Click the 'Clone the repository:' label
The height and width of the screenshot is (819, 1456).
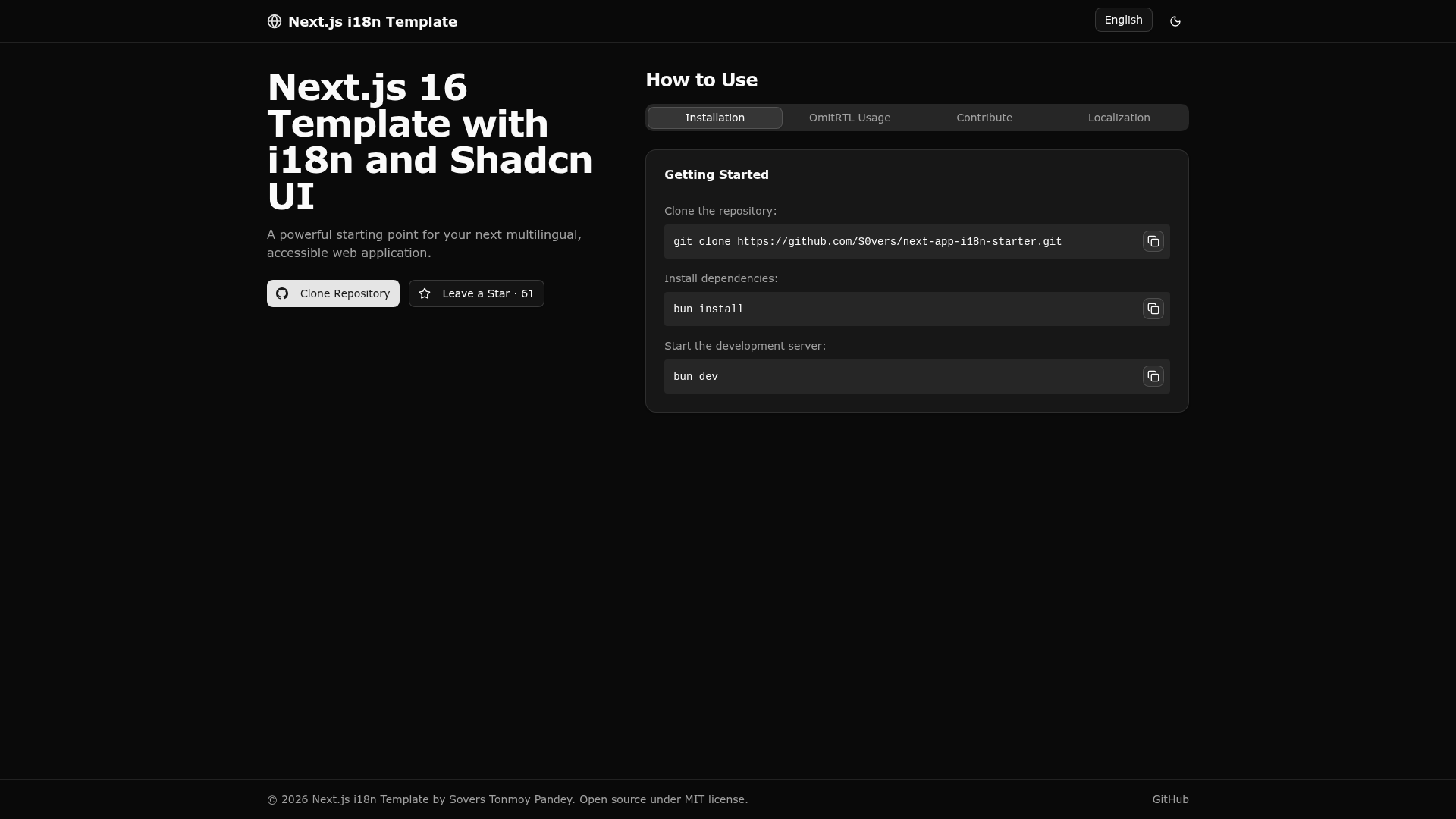[720, 211]
